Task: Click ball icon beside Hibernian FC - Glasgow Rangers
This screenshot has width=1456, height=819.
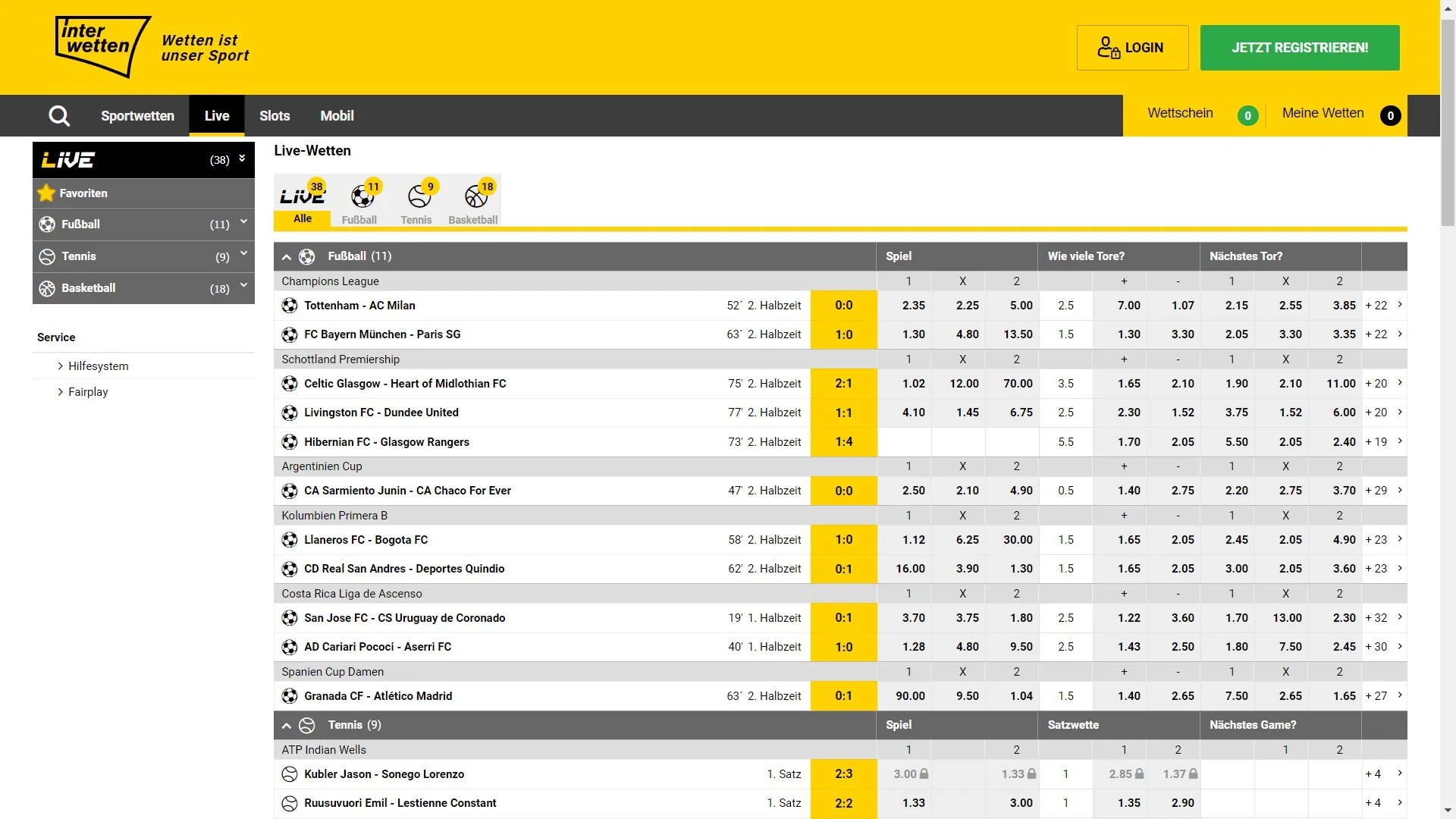Action: pyautogui.click(x=290, y=442)
